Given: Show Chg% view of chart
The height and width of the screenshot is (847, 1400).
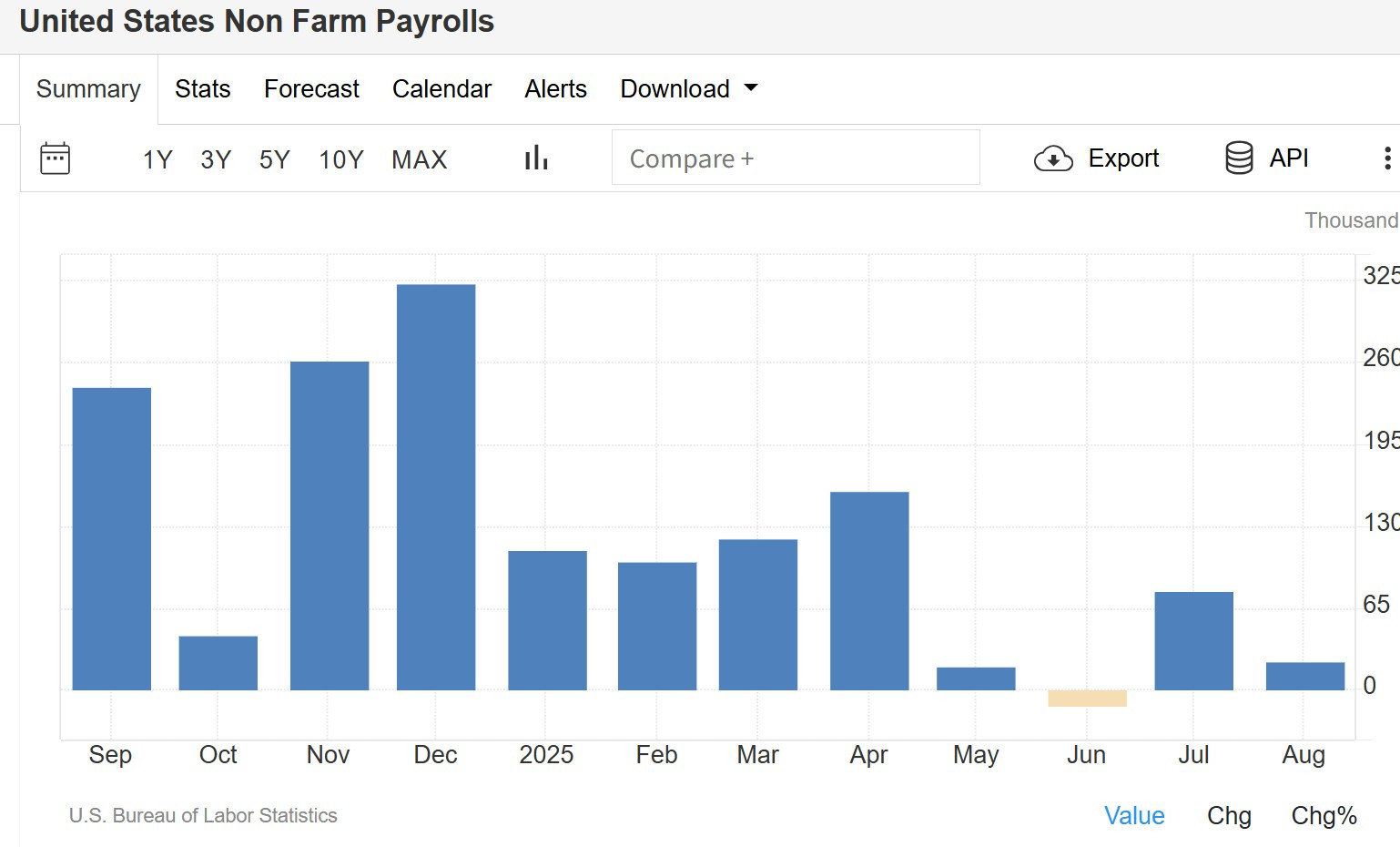Looking at the screenshot, I should [x=1324, y=815].
